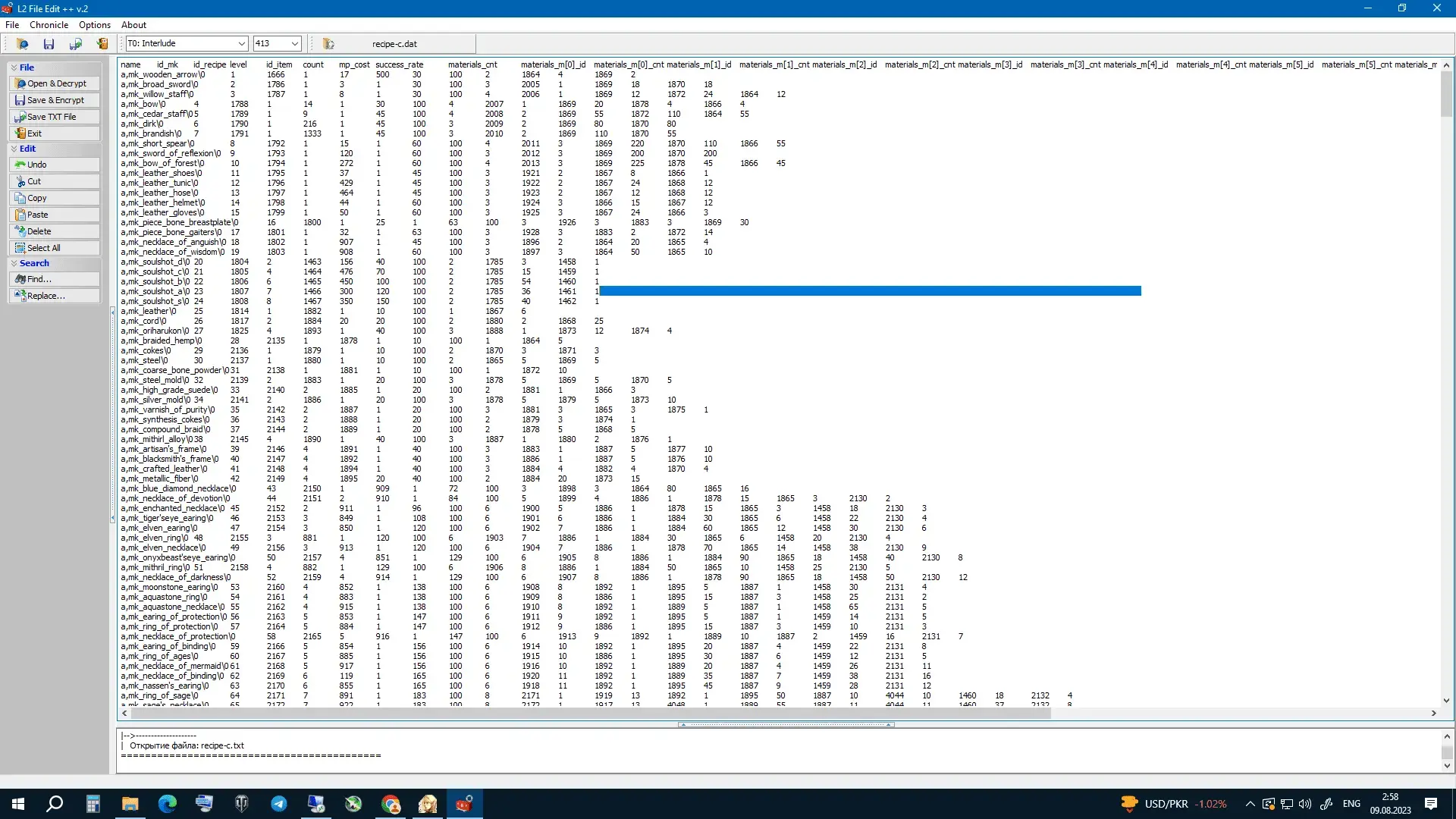Click the Replace... button
Screen dimensions: 1456x819
point(55,296)
